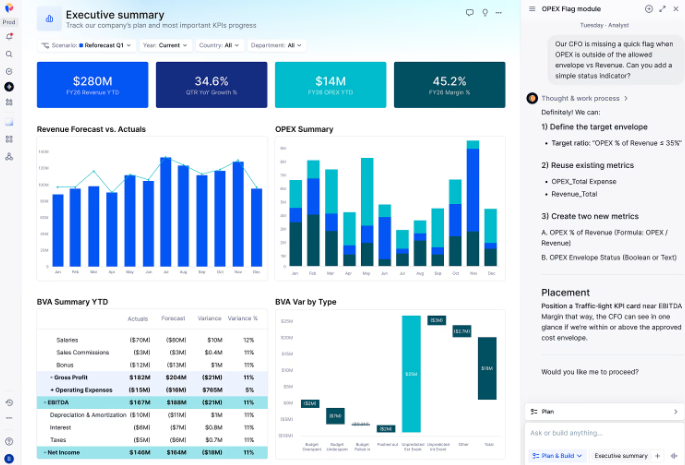The height and width of the screenshot is (465, 685).
Task: Open the Year Current filter dropdown
Action: click(x=164, y=45)
